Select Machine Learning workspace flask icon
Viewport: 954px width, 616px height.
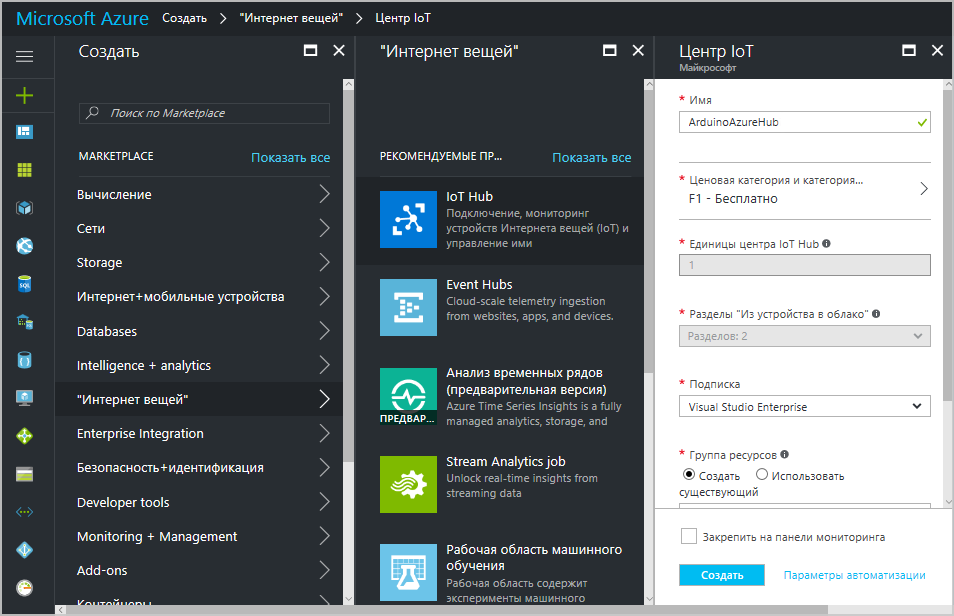click(408, 573)
